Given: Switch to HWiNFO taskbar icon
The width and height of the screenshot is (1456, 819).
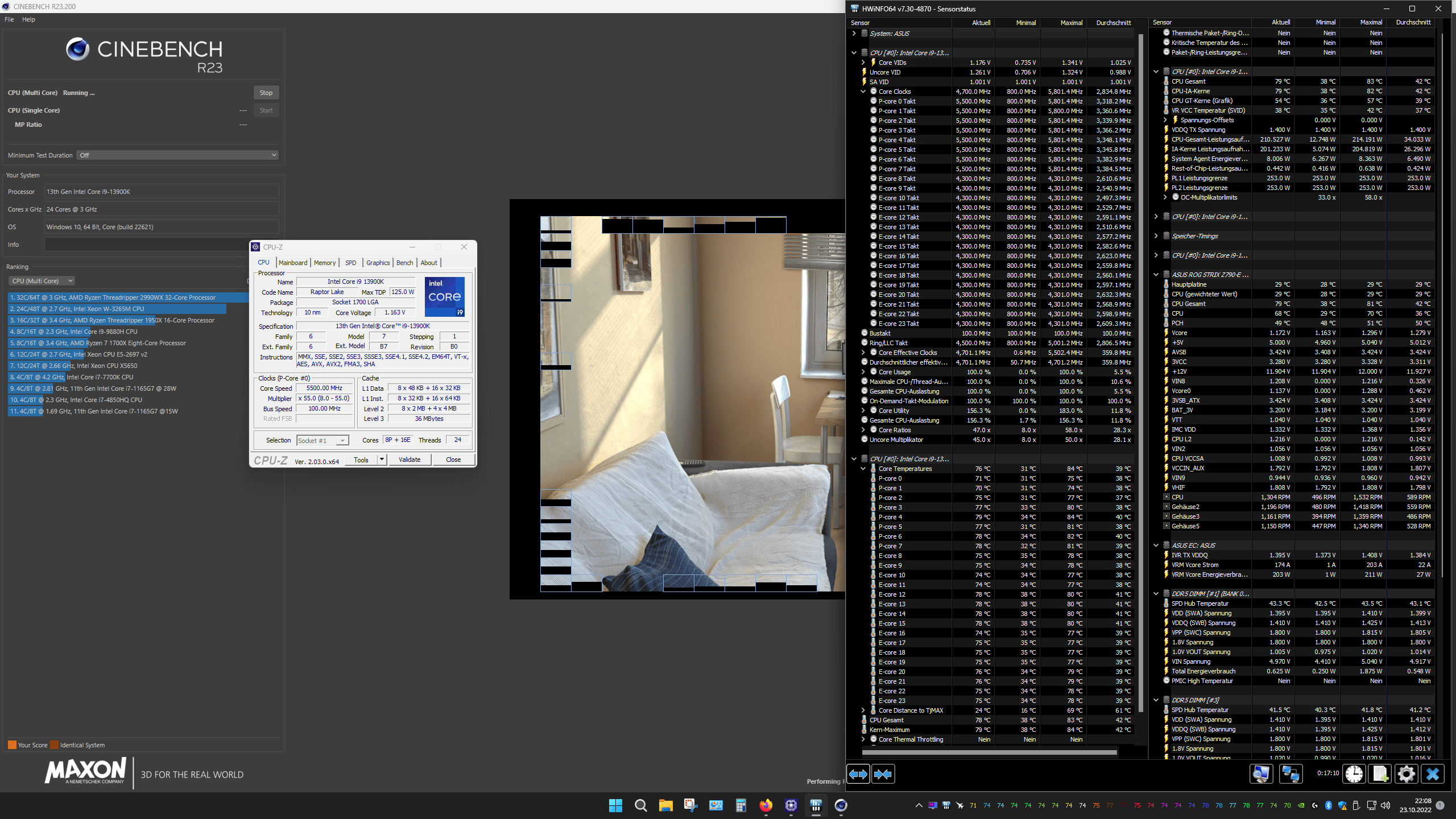Looking at the screenshot, I should (x=816, y=805).
